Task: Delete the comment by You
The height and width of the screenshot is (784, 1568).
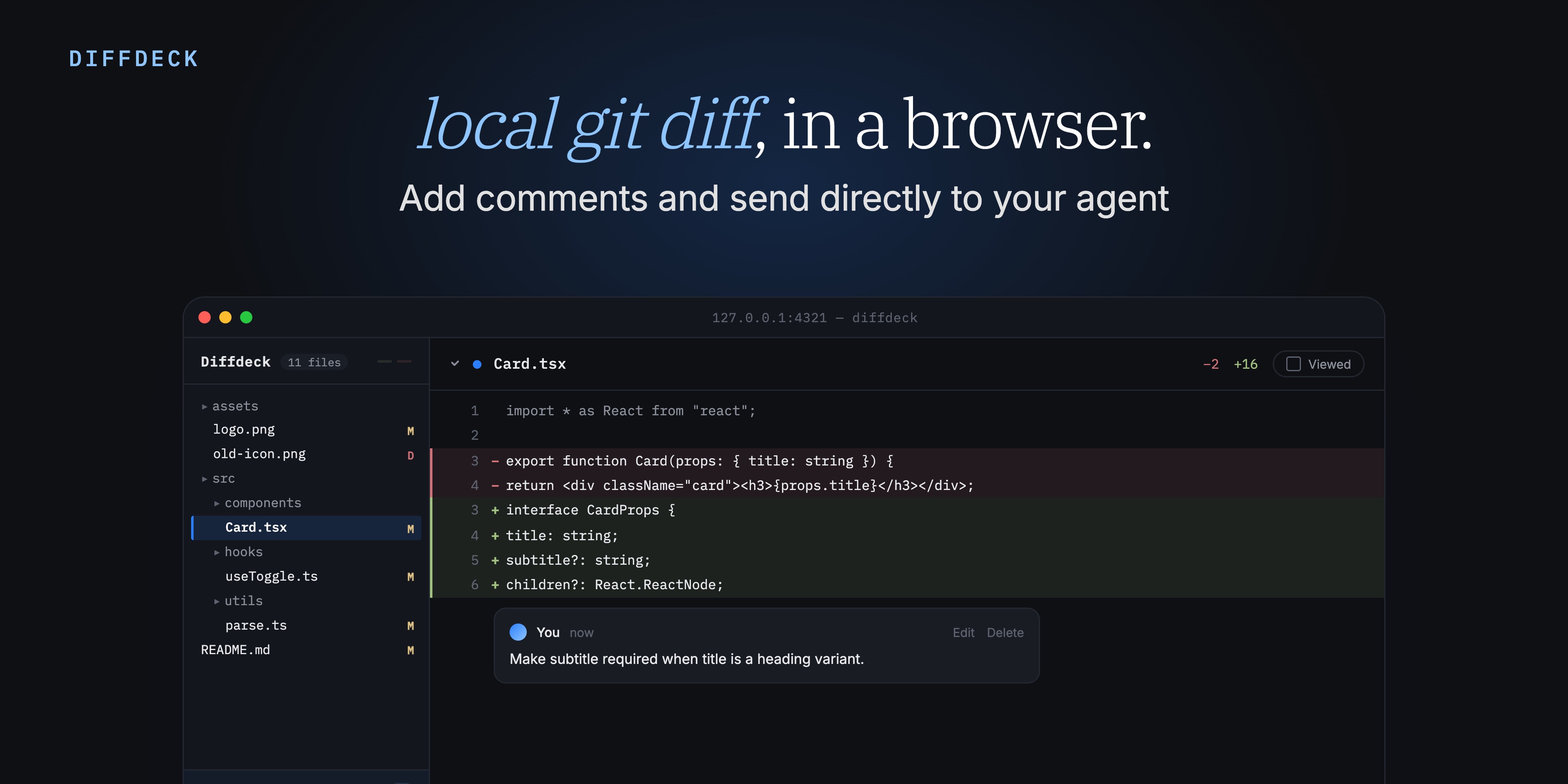Action: pyautogui.click(x=1005, y=633)
